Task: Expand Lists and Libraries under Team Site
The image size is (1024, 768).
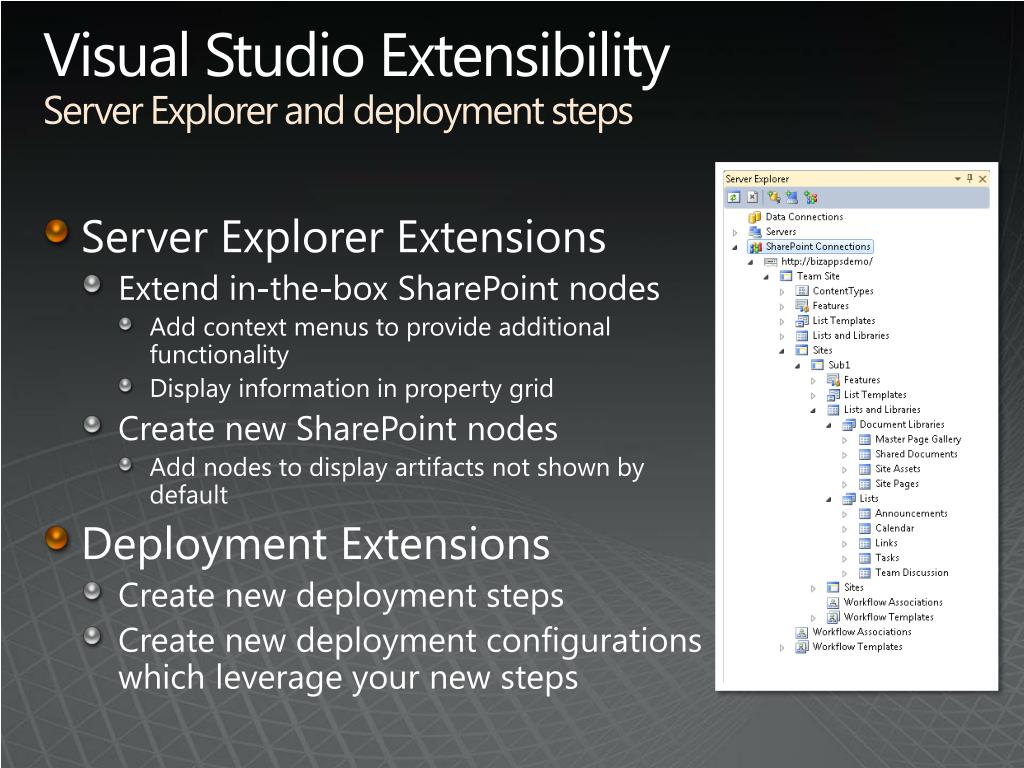Action: click(782, 336)
